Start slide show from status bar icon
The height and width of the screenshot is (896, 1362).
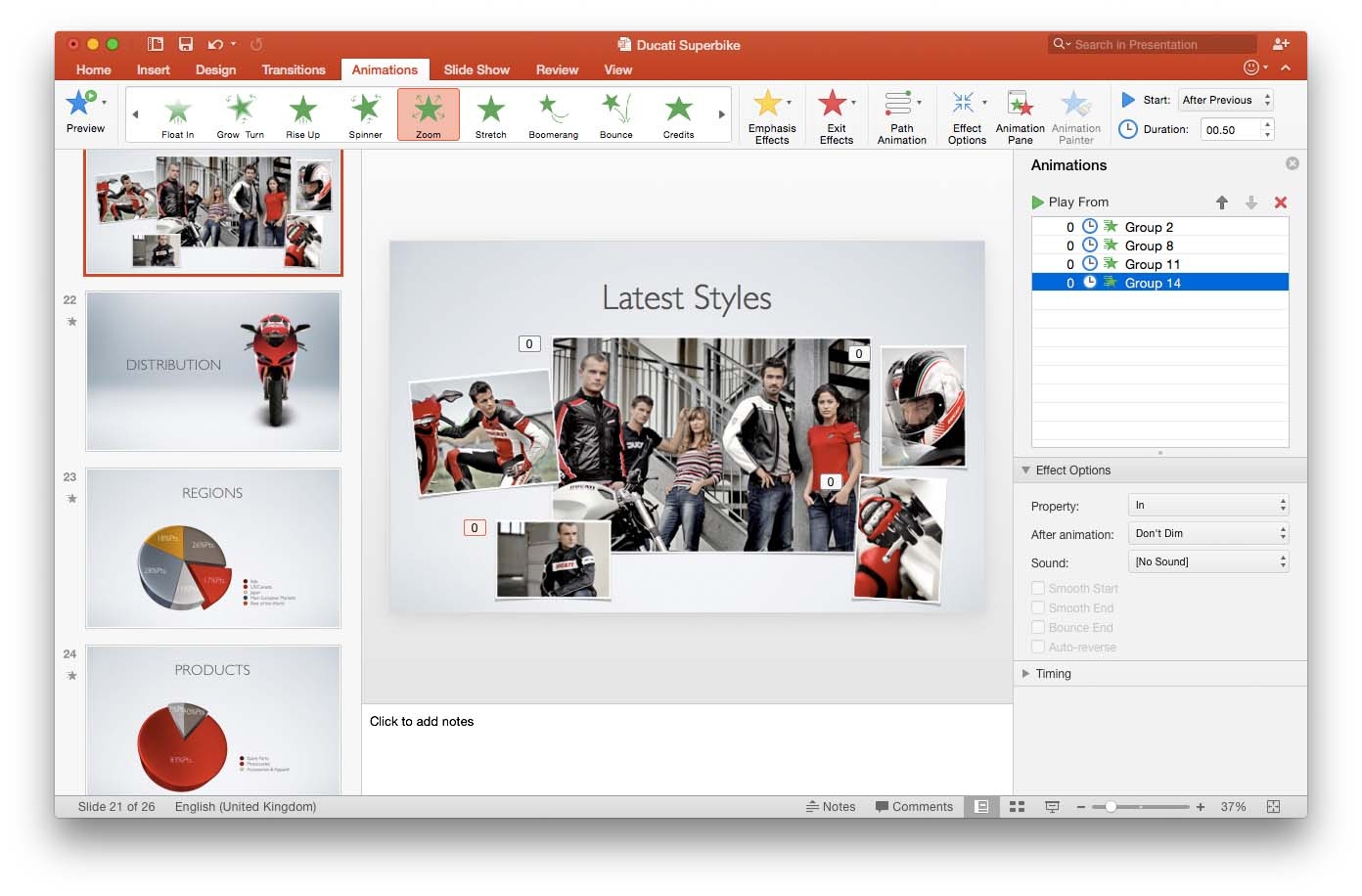pos(1052,807)
